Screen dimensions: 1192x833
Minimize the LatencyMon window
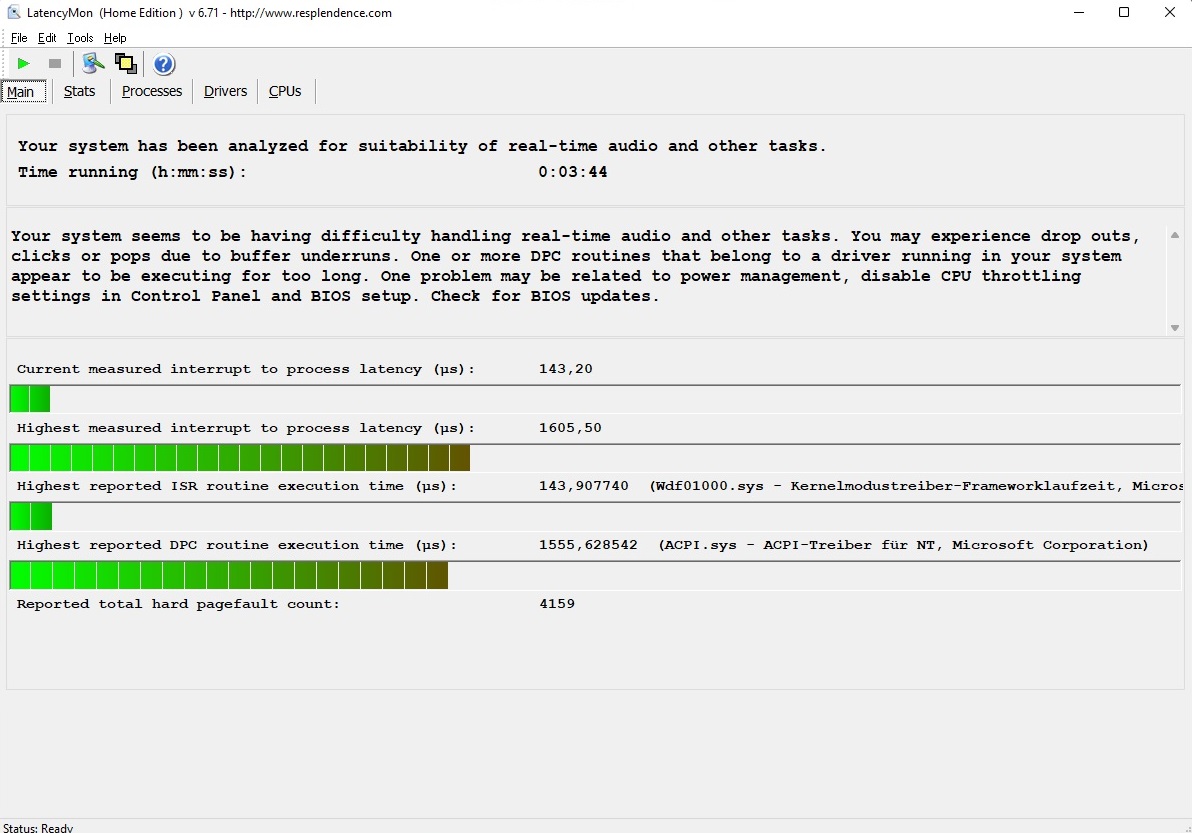click(1079, 12)
